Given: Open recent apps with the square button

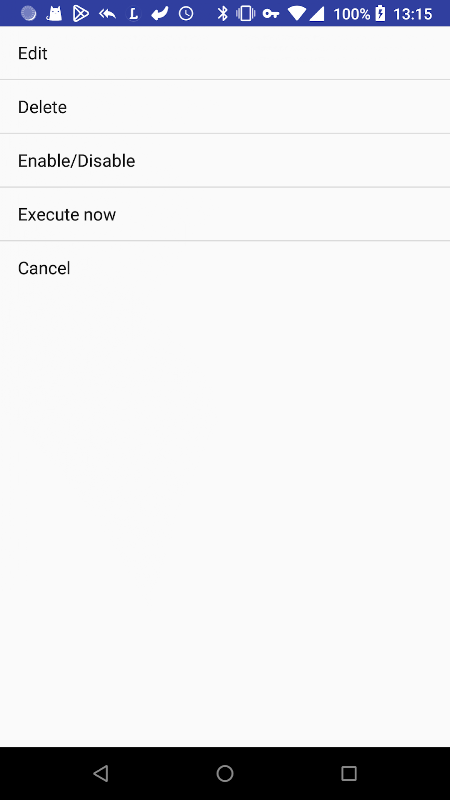Looking at the screenshot, I should pos(349,773).
